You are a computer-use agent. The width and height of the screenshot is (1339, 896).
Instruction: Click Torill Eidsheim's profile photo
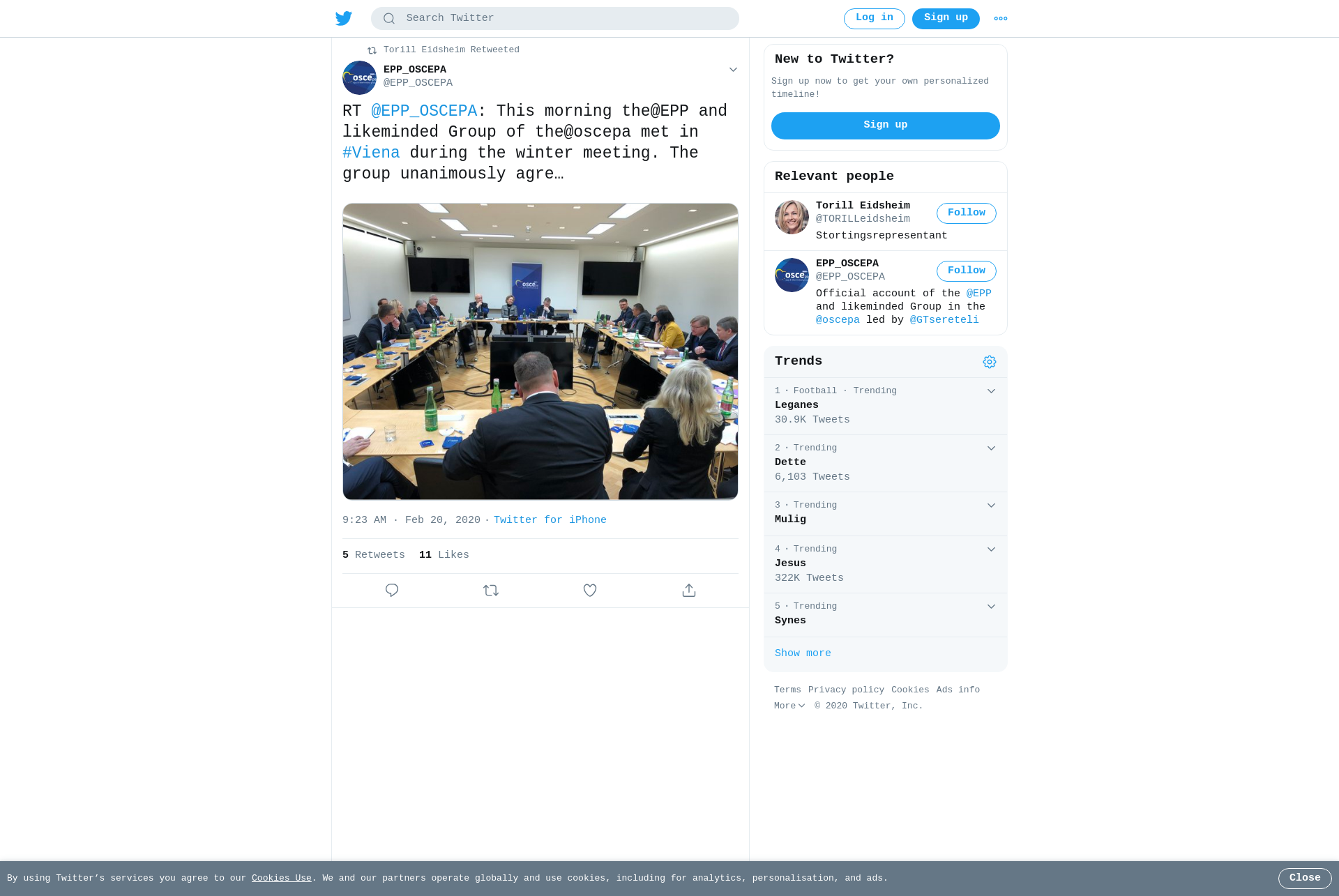(792, 217)
